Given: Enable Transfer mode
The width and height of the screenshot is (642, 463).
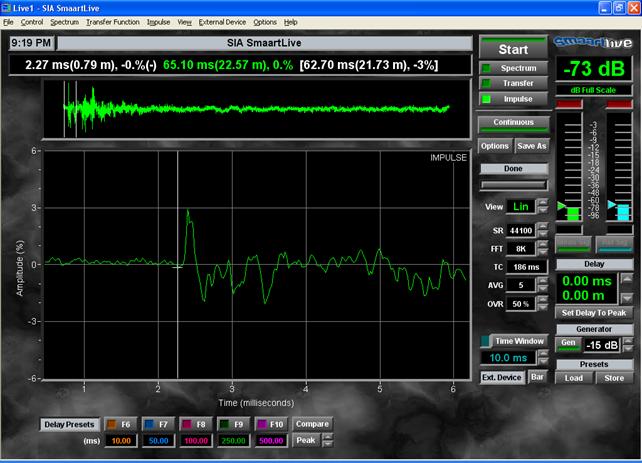Looking at the screenshot, I should tap(513, 83).
